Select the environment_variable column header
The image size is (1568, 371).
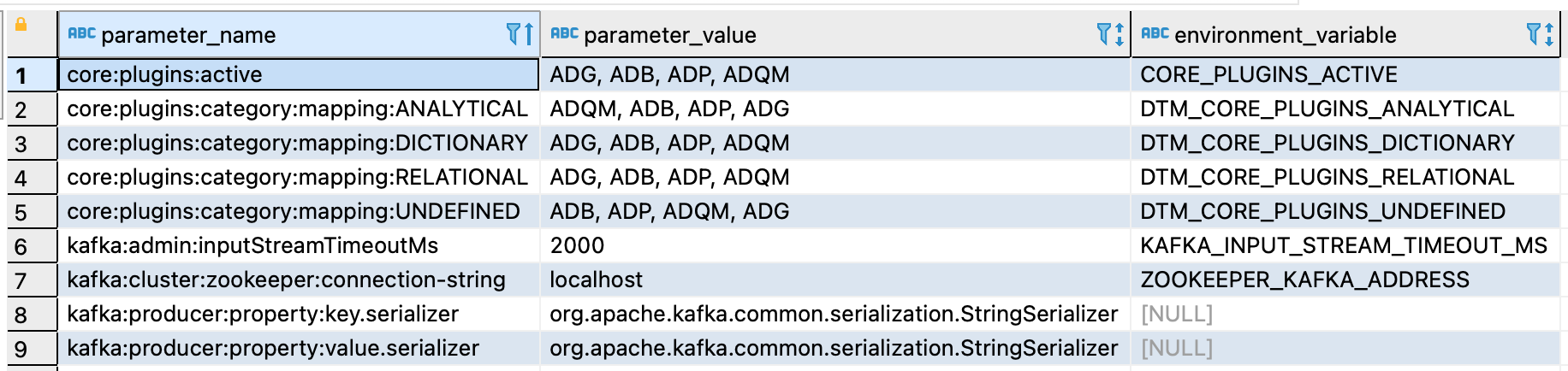1285,35
